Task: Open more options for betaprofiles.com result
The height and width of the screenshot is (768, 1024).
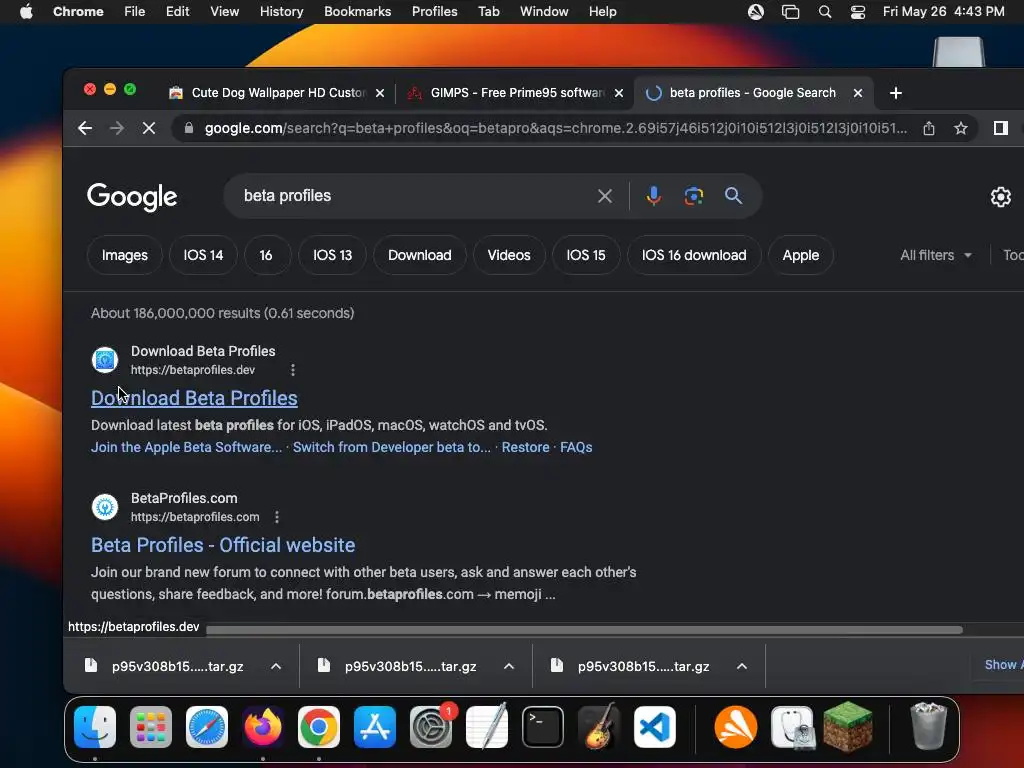Action: [277, 517]
